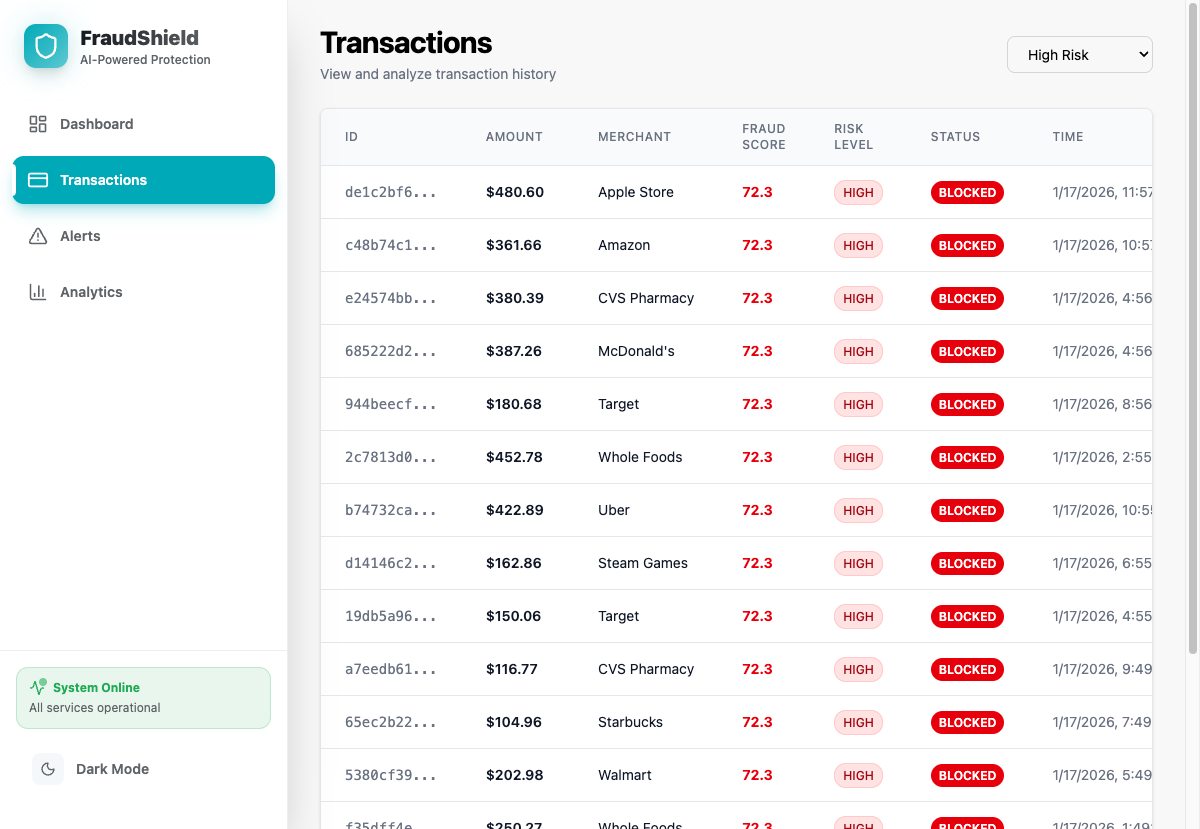Select transaction ID 685222d2...

click(x=391, y=351)
